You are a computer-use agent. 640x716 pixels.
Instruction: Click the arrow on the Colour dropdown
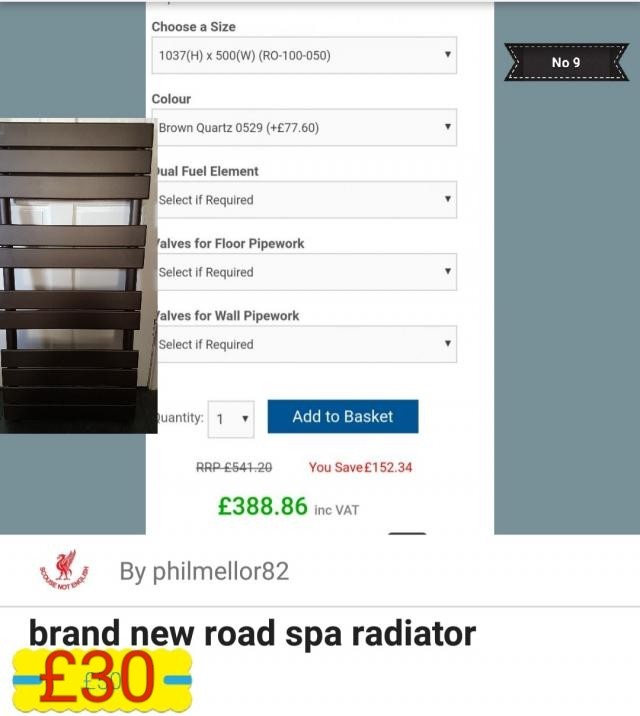coord(448,126)
